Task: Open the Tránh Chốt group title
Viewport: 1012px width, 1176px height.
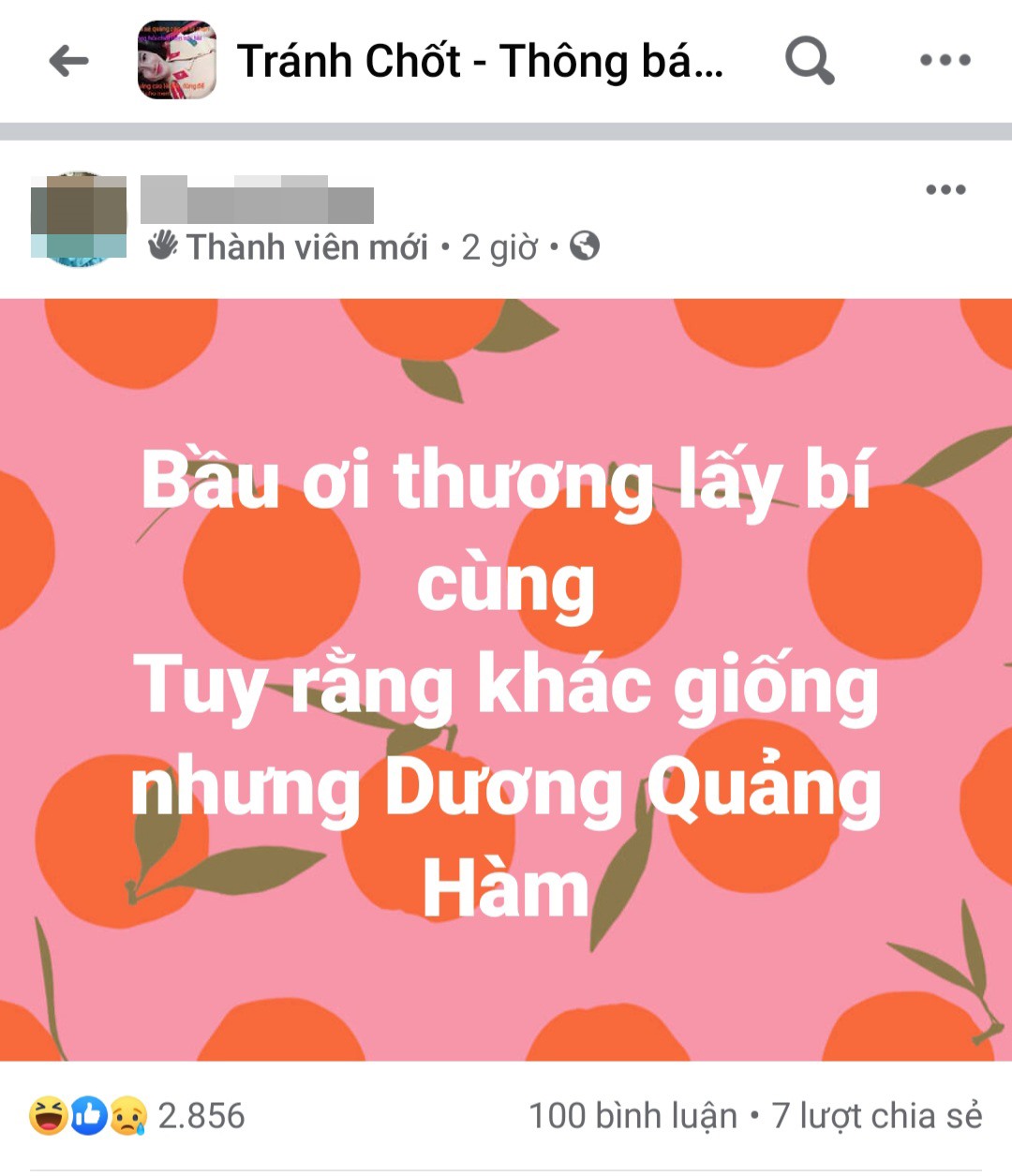Action: [480, 61]
